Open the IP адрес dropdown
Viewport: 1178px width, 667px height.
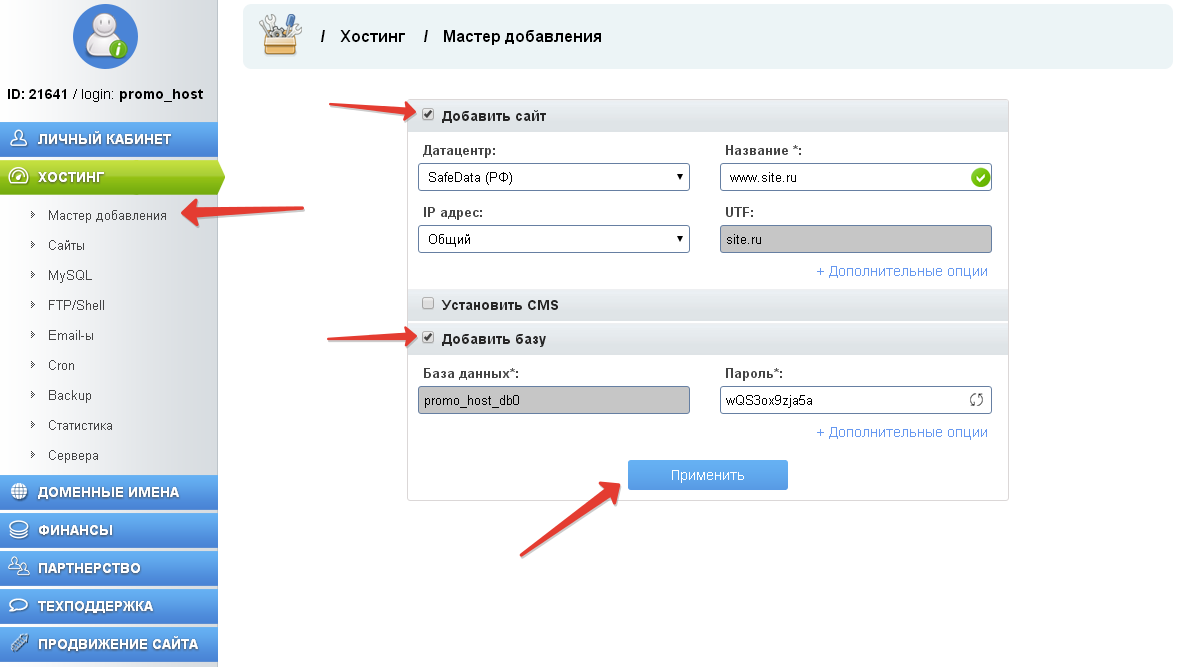tap(553, 239)
